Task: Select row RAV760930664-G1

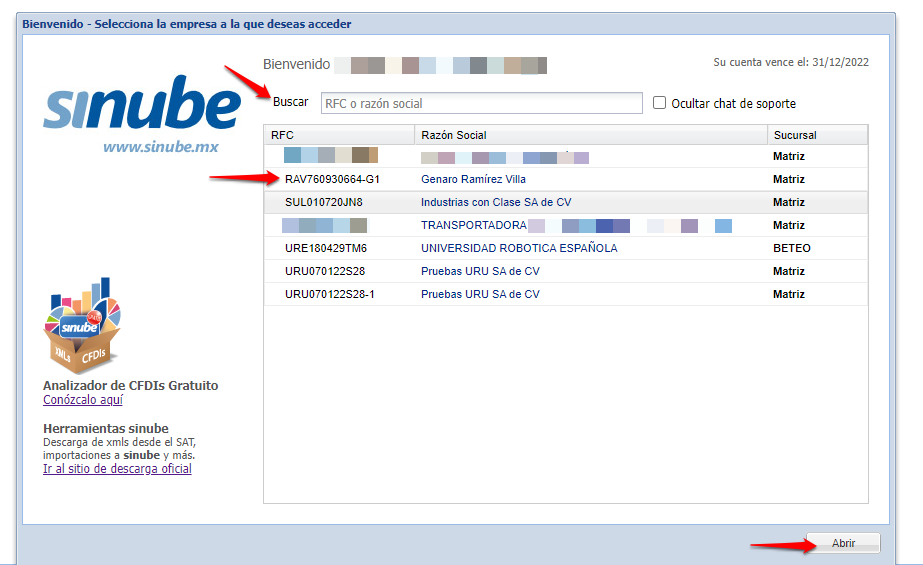Action: tap(332, 180)
